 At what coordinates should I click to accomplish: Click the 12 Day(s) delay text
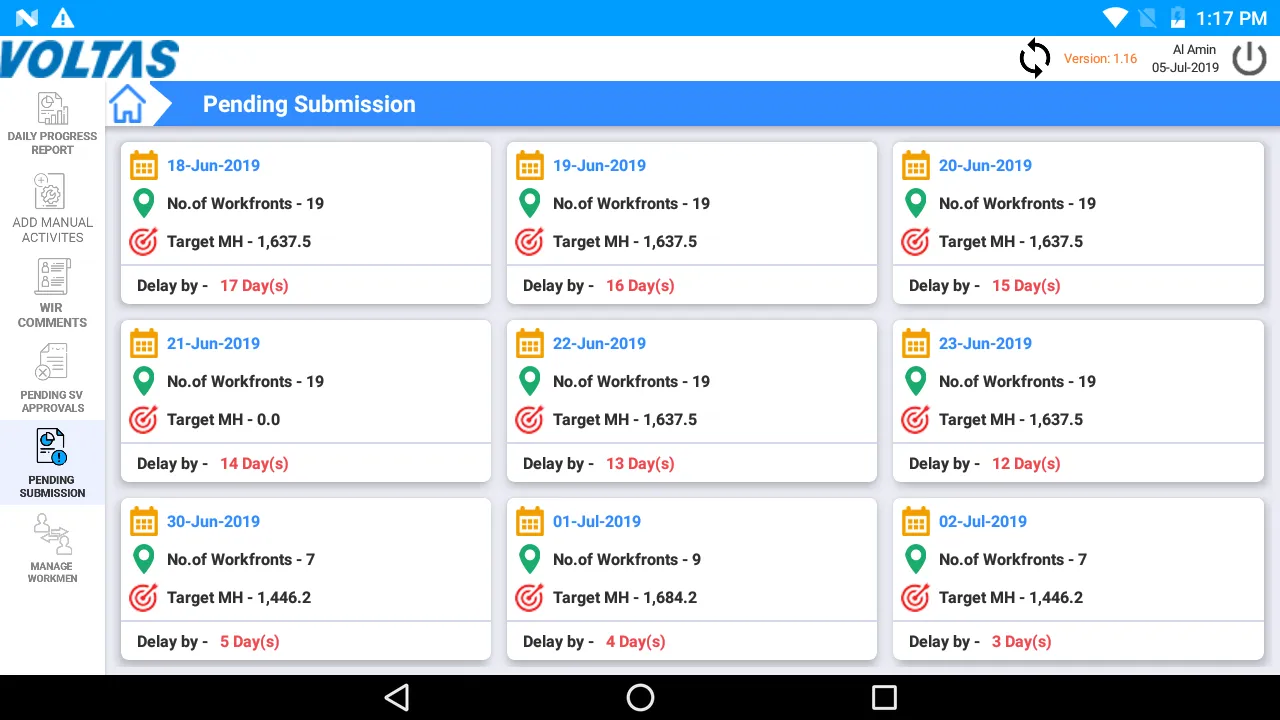tap(1026, 464)
